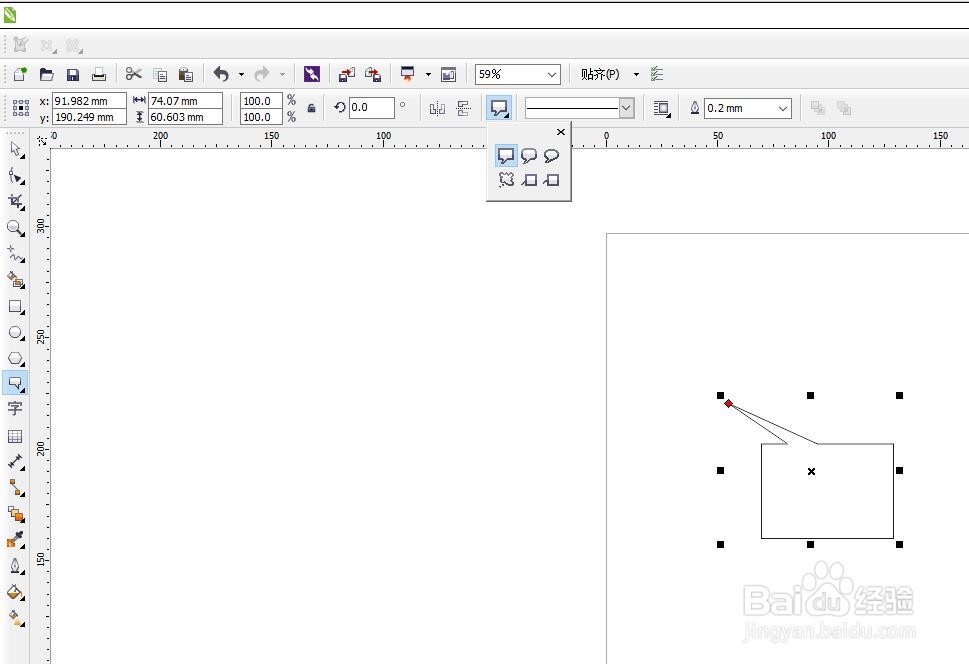Click the lower 100.0 scale percent field
This screenshot has width=969, height=664.
click(261, 117)
